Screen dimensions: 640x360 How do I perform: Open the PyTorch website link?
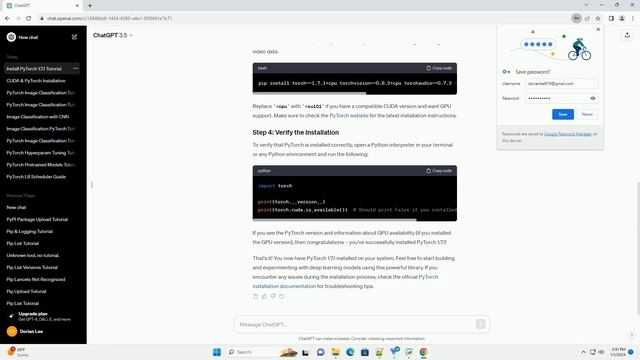point(349,116)
